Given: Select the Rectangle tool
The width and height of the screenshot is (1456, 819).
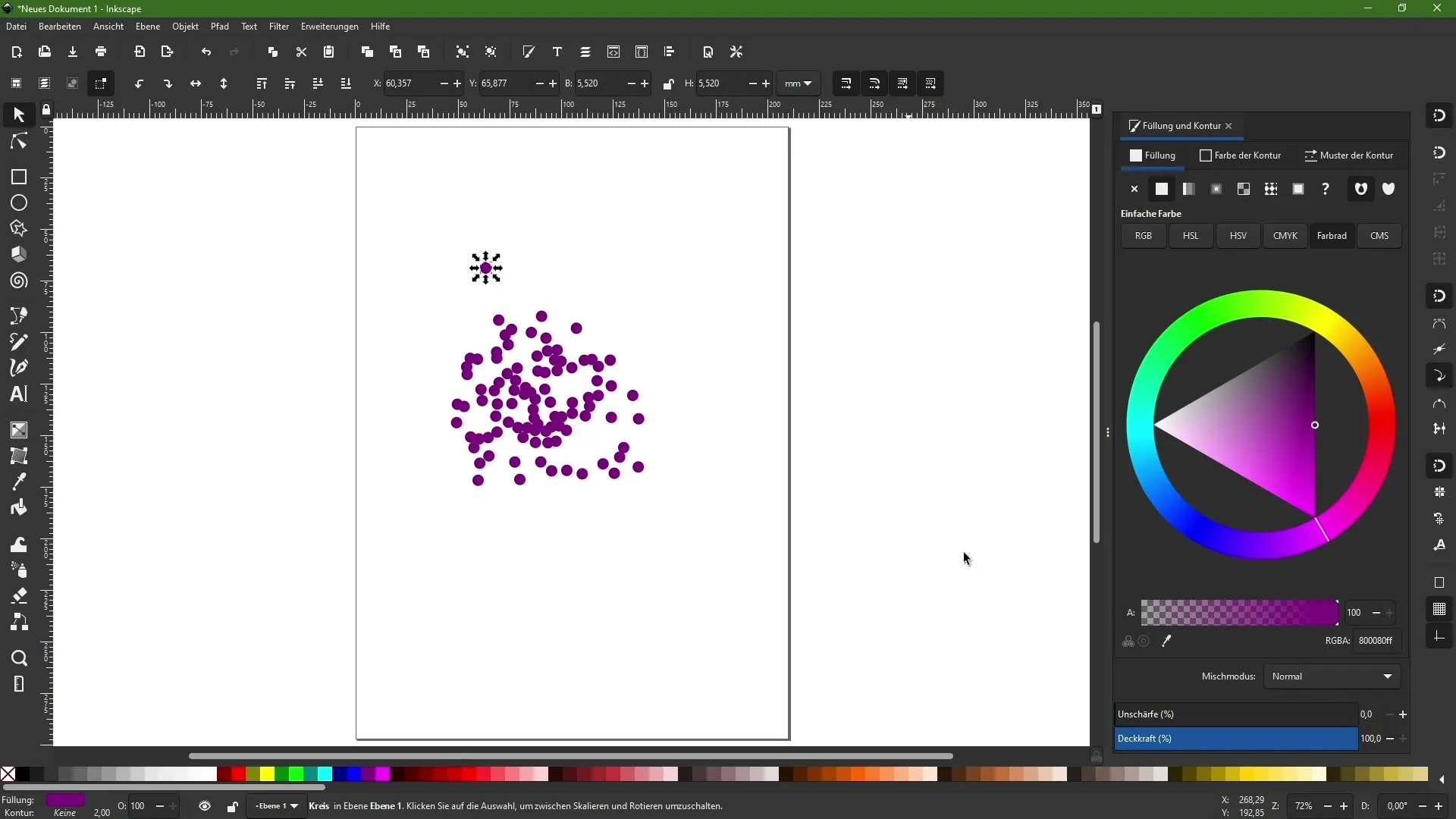Looking at the screenshot, I should [x=19, y=177].
